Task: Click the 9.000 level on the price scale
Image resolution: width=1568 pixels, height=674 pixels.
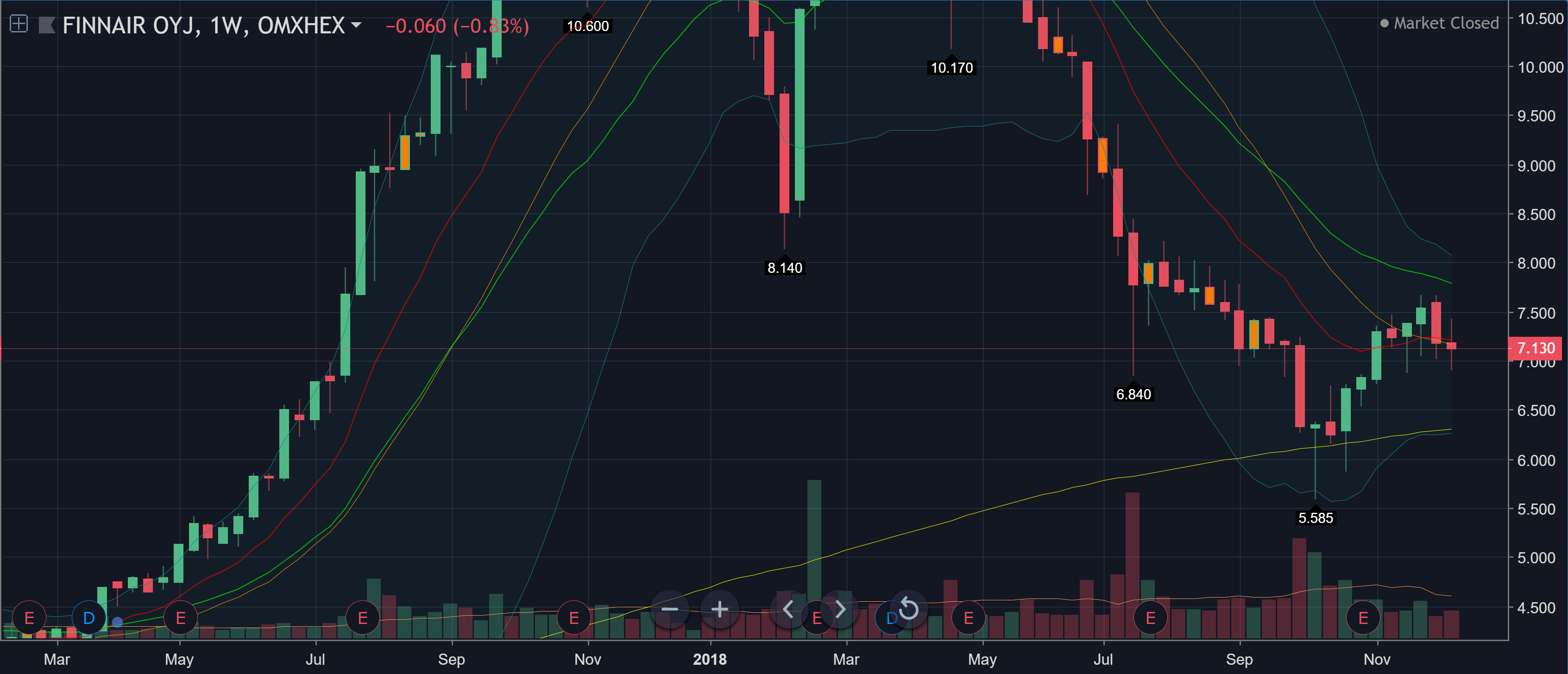Action: coord(1536,166)
